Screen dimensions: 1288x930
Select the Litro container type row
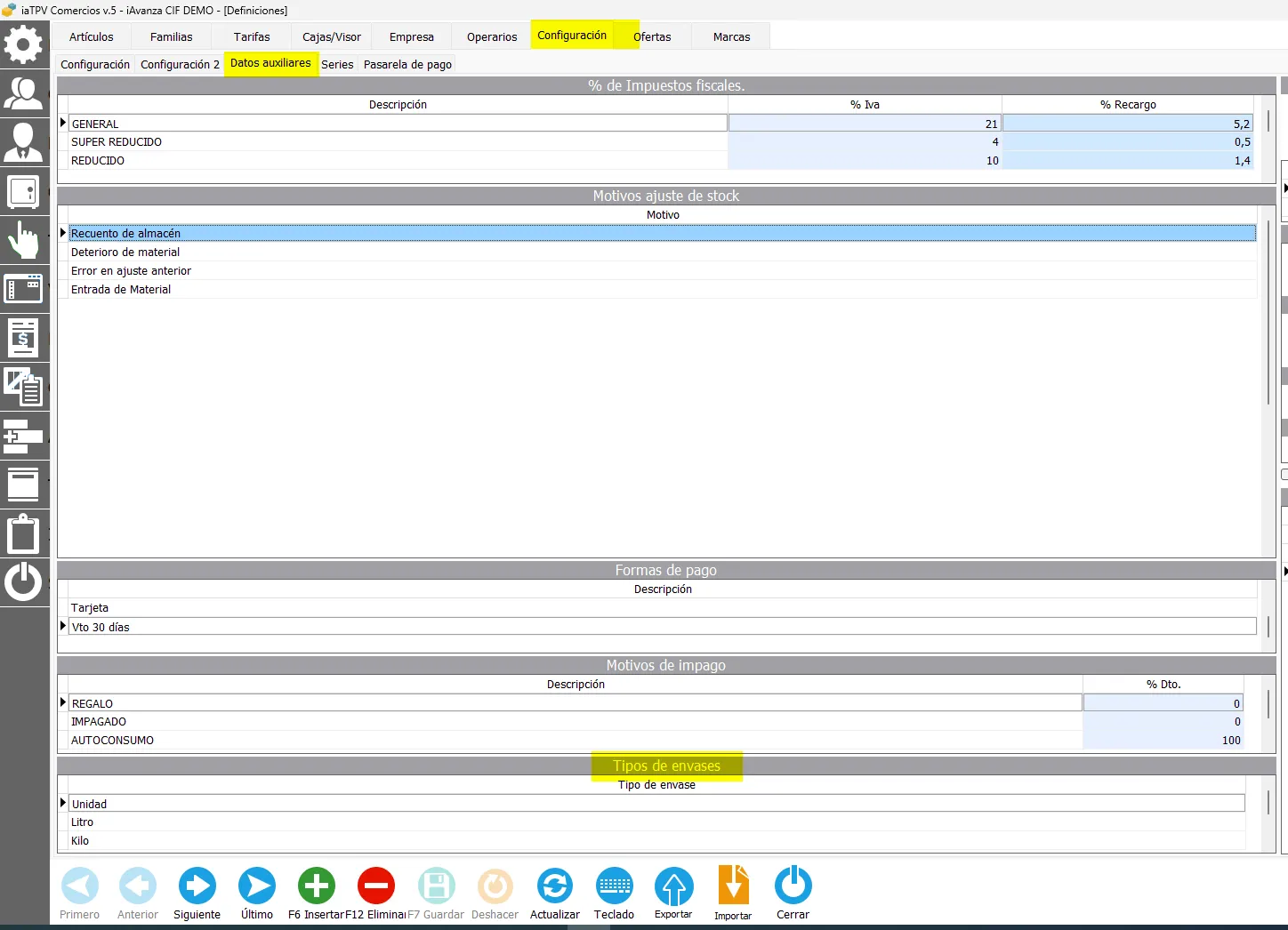tap(656, 822)
